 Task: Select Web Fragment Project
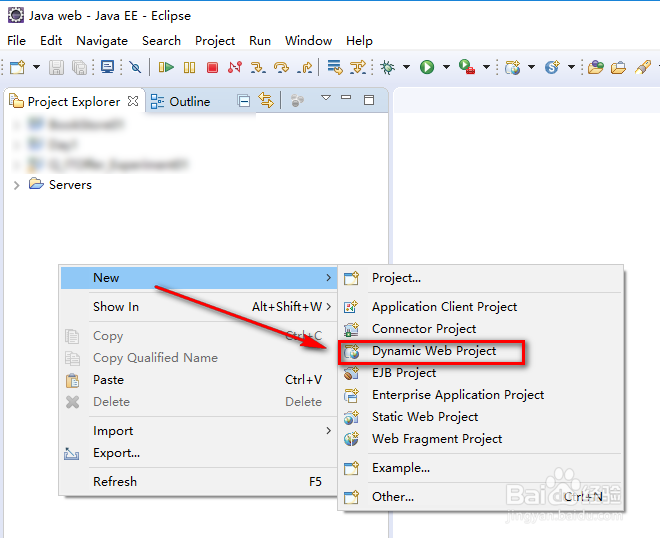pyautogui.click(x=481, y=439)
